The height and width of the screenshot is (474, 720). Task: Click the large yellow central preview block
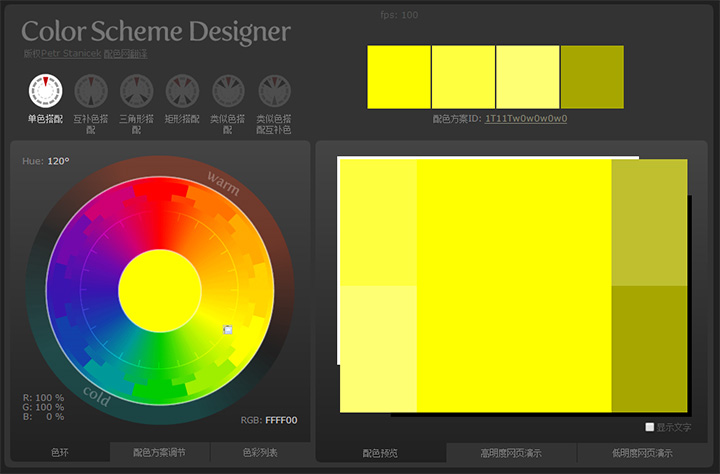[514, 285]
